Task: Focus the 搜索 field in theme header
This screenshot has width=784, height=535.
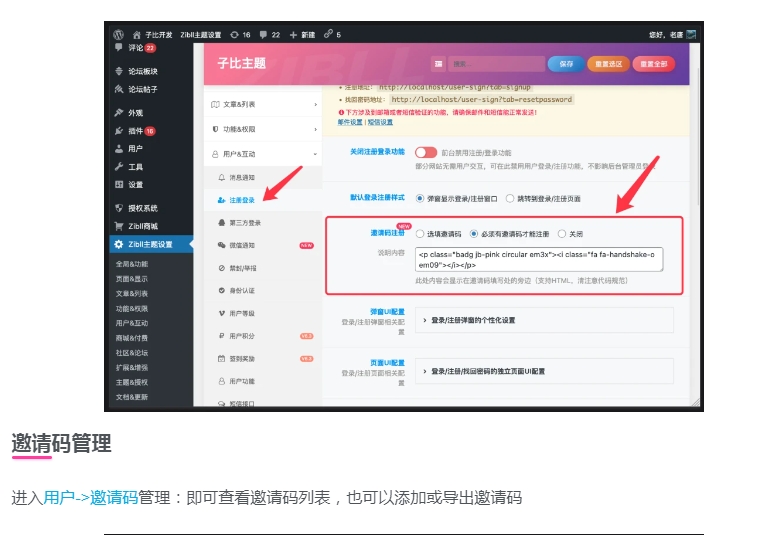Action: tap(497, 64)
